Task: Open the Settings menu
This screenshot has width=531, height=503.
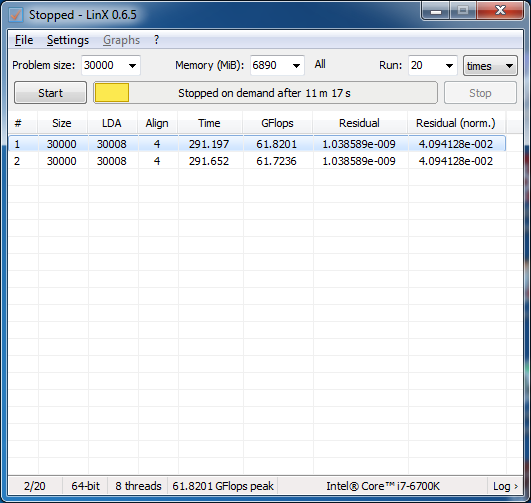Action: 68,40
